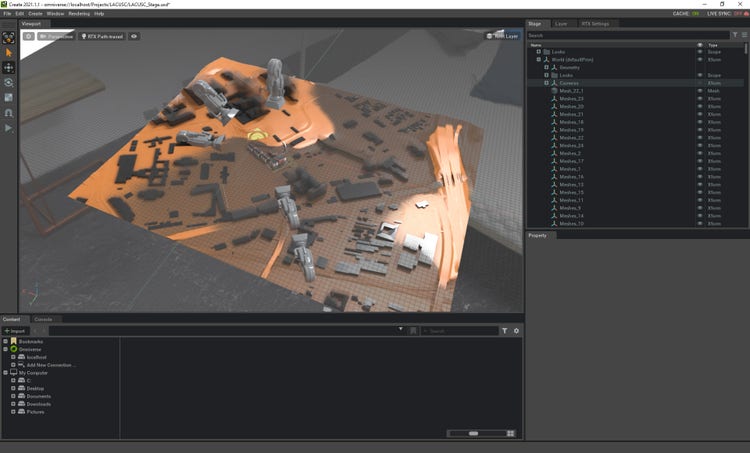The image size is (750, 453).
Task: Toggle visibility of World defaultPrim
Action: click(x=699, y=60)
